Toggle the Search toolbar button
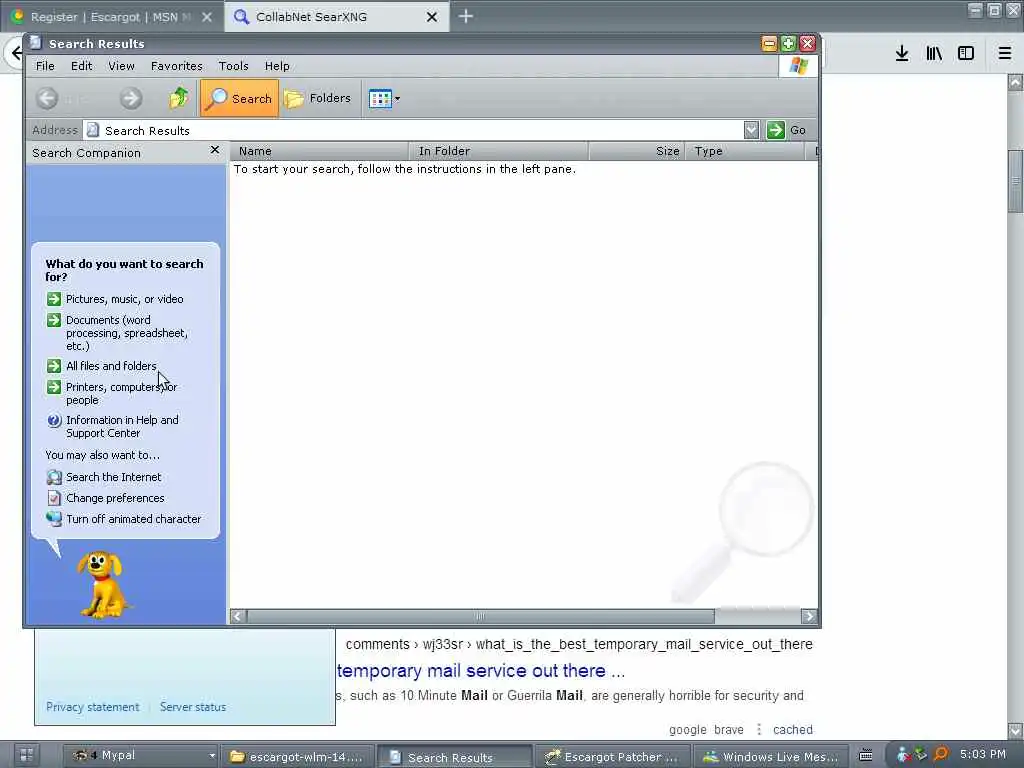 (x=240, y=99)
